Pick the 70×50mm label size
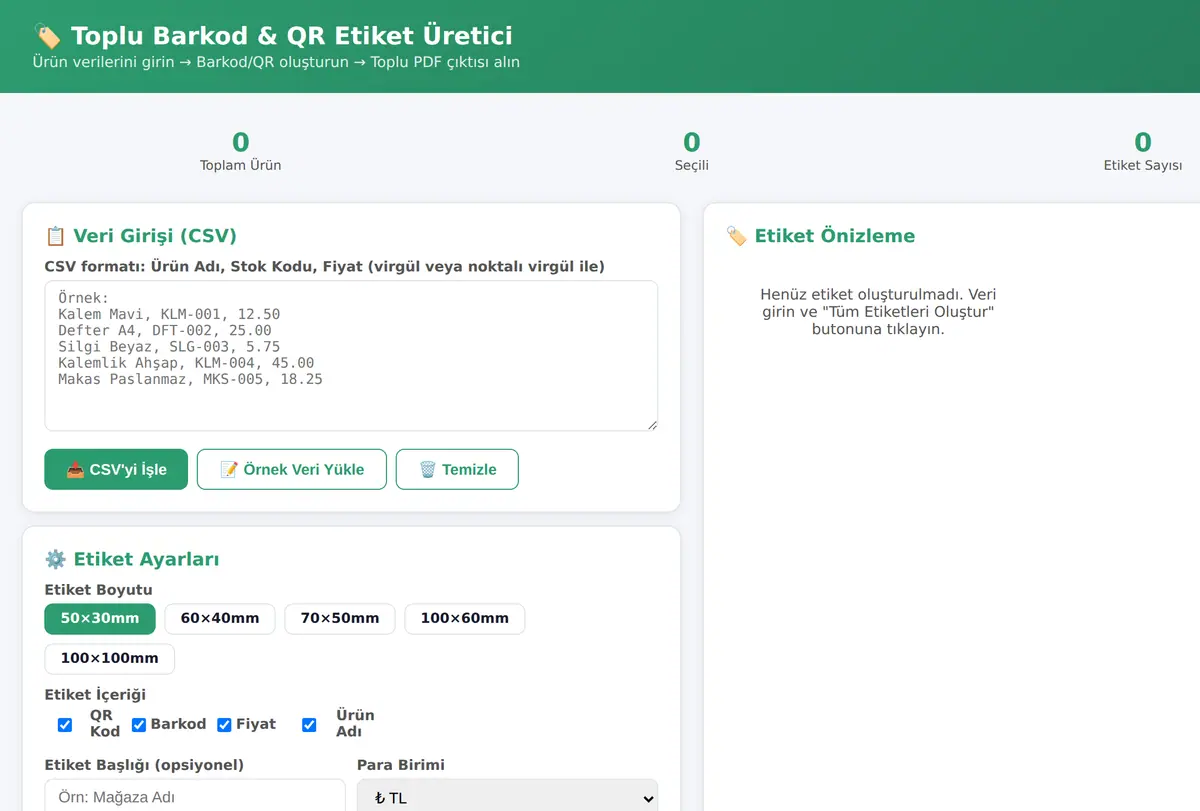The image size is (1200, 811). click(x=340, y=618)
